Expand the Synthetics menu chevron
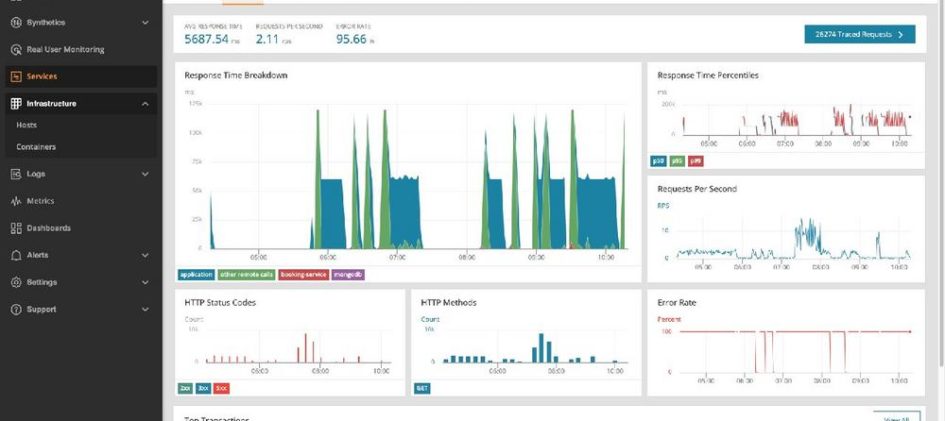This screenshot has height=421, width=945. point(145,22)
